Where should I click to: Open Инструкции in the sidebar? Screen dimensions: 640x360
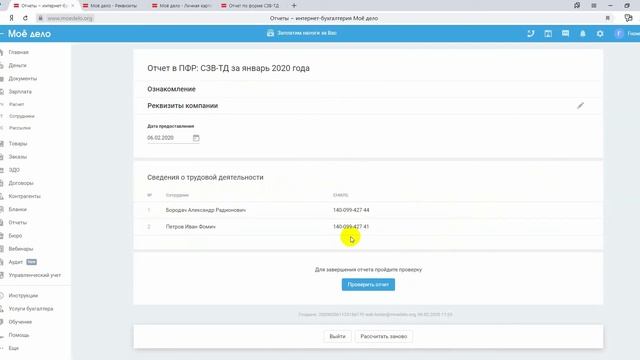pos(23,296)
